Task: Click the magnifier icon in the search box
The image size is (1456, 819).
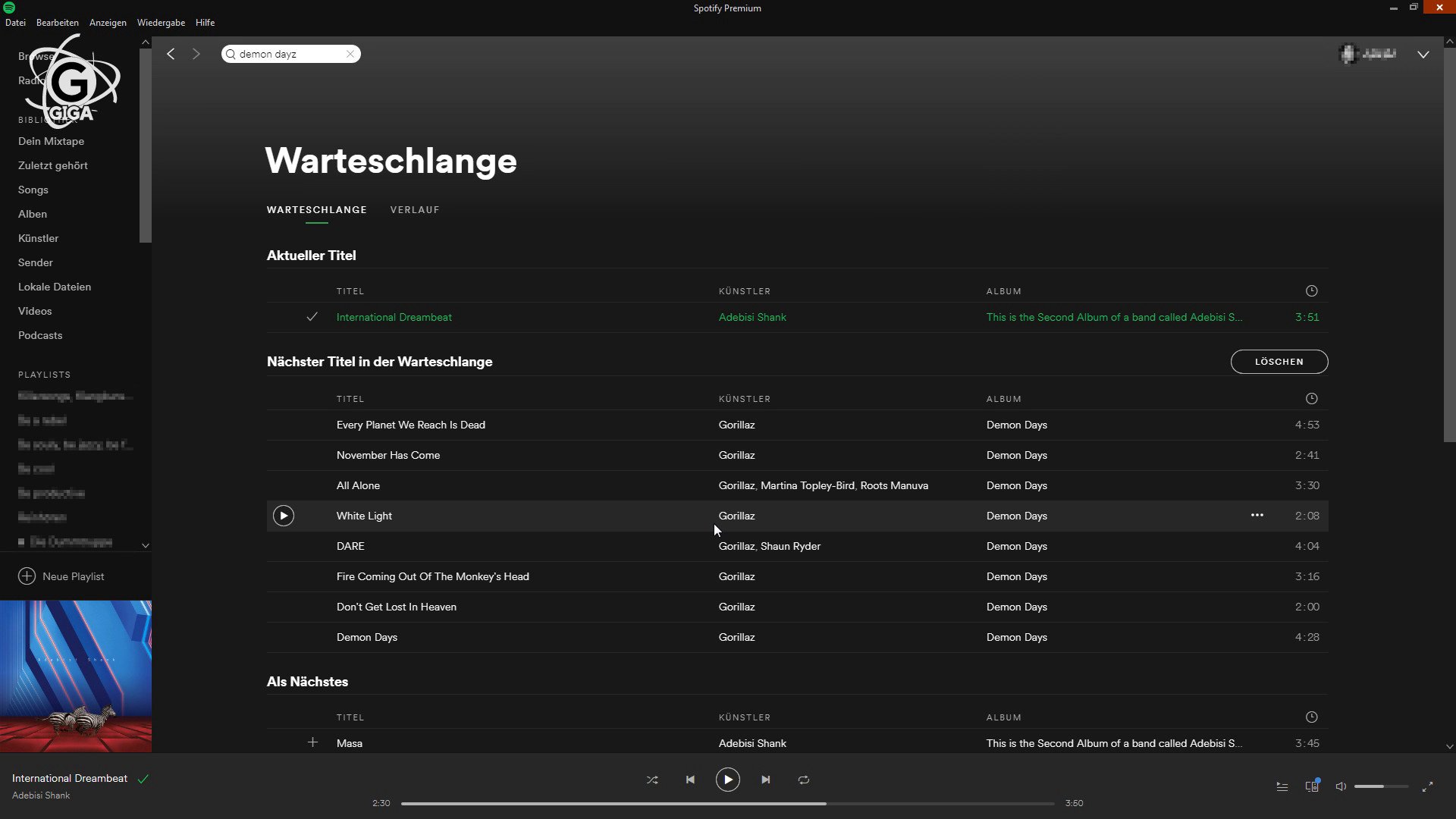Action: pyautogui.click(x=231, y=54)
